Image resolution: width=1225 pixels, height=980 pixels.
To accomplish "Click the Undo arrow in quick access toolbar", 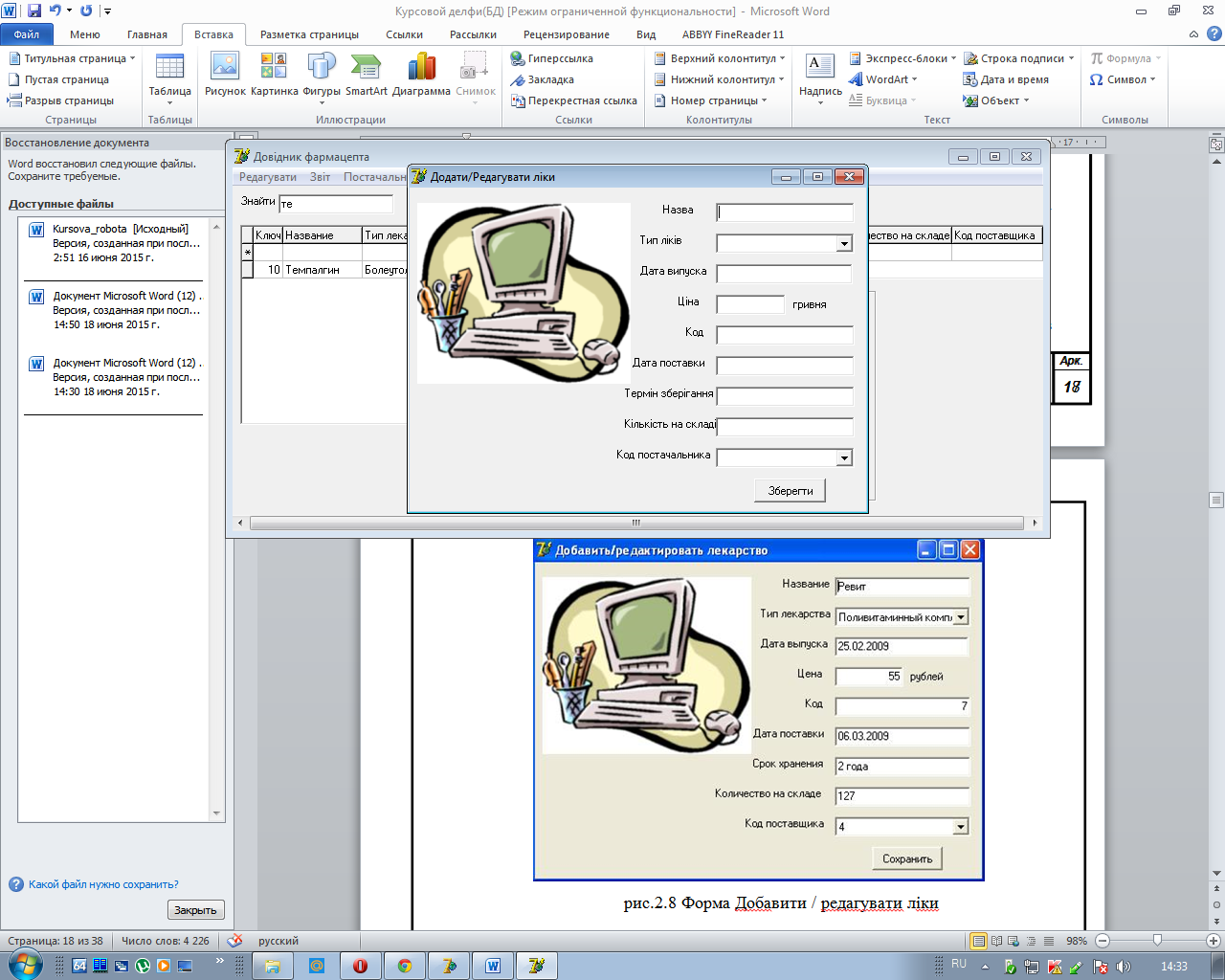I will click(56, 11).
